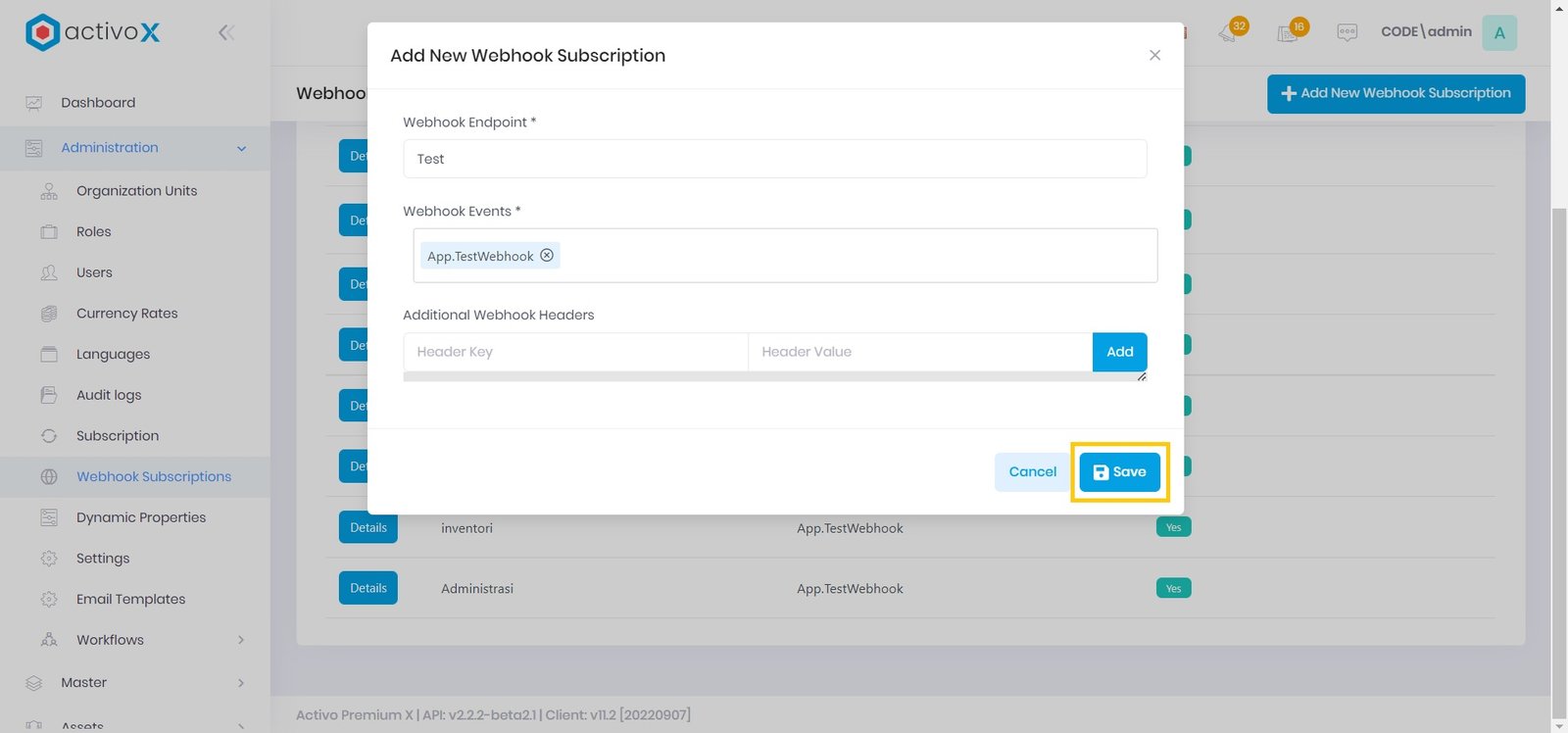Click the user avatar A
Screen dimensions: 1568x733
pyautogui.click(x=1499, y=32)
